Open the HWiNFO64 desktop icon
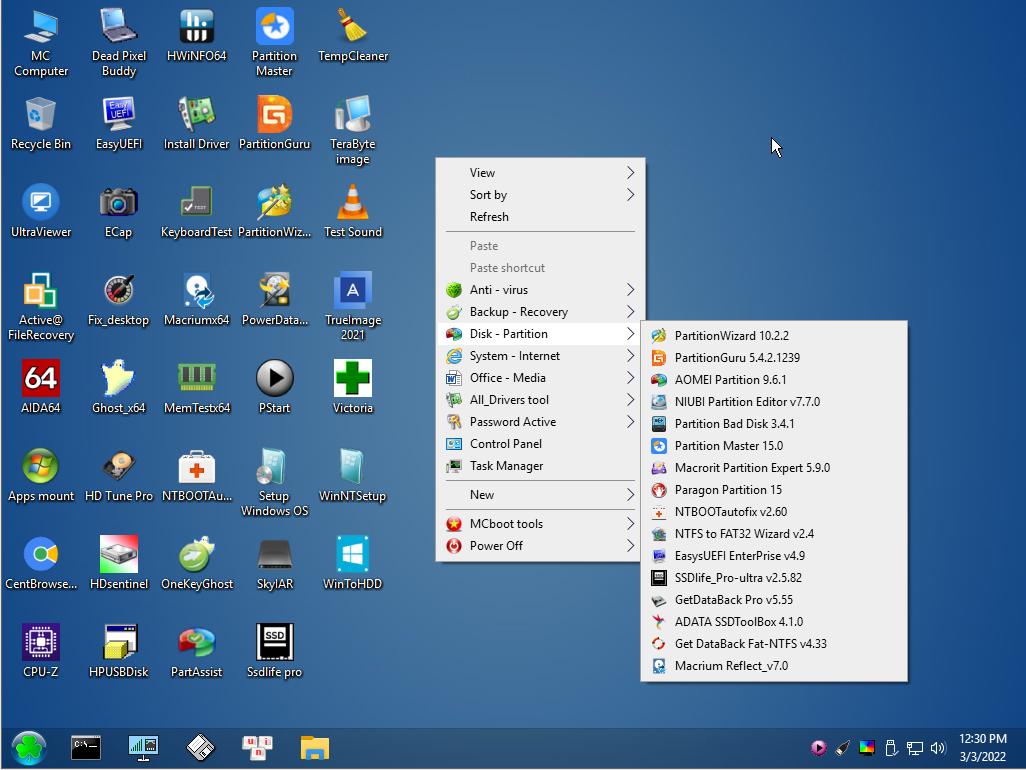The height and width of the screenshot is (770, 1026). (196, 28)
